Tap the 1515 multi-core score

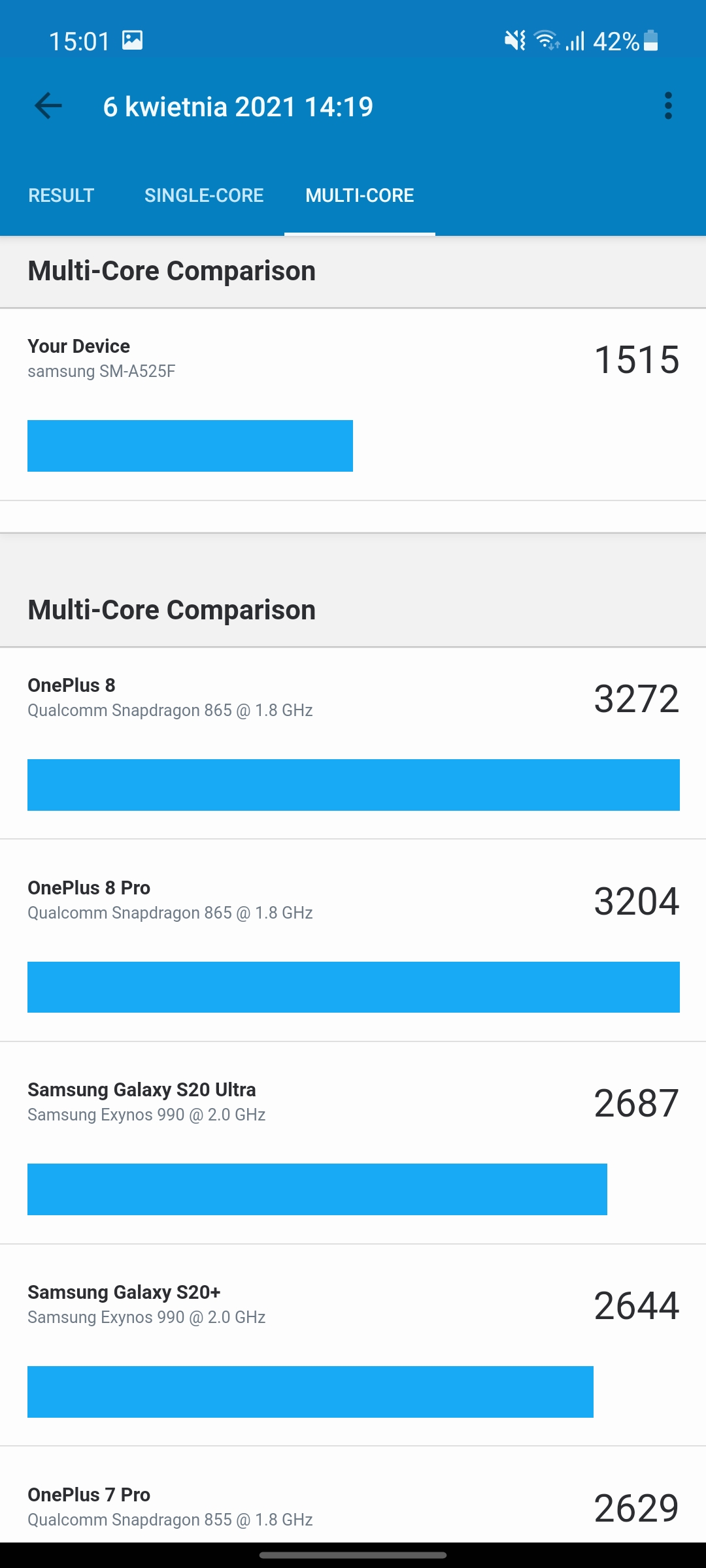(637, 359)
